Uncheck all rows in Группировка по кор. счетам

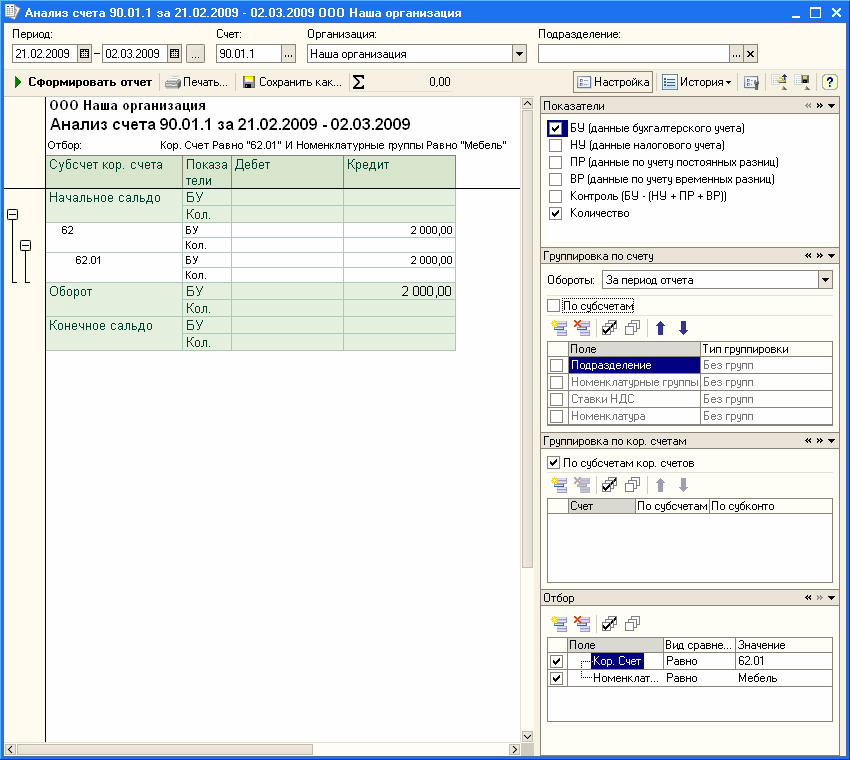(x=633, y=485)
